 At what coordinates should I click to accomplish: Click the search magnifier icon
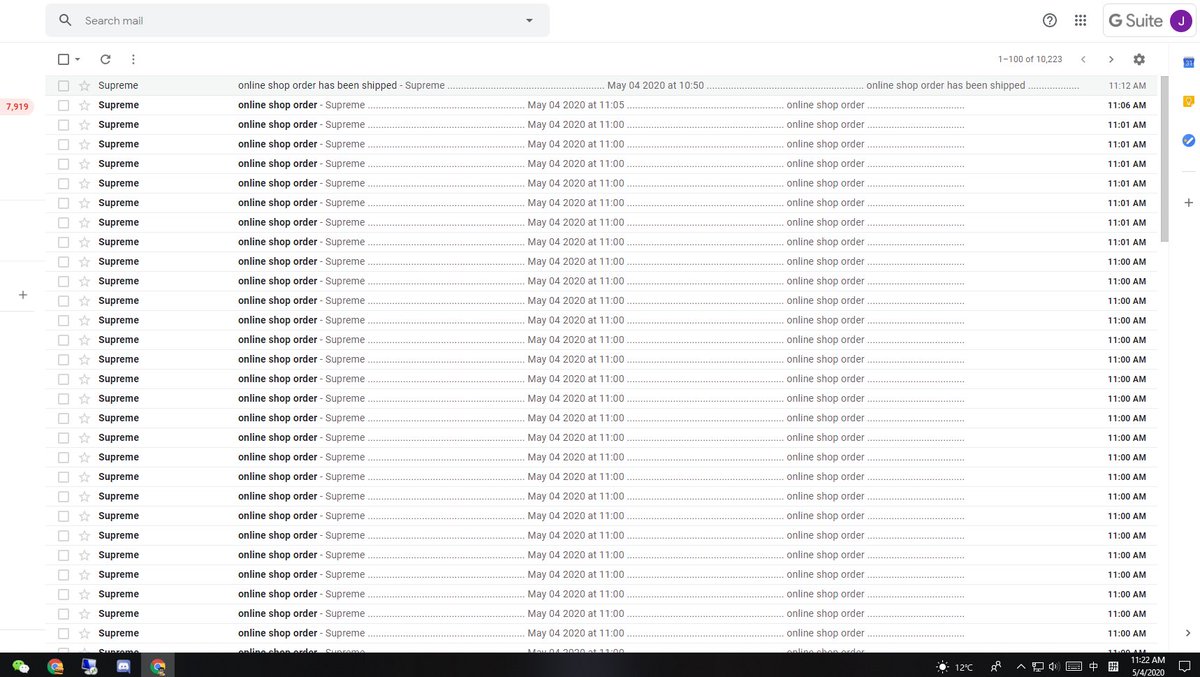(65, 20)
